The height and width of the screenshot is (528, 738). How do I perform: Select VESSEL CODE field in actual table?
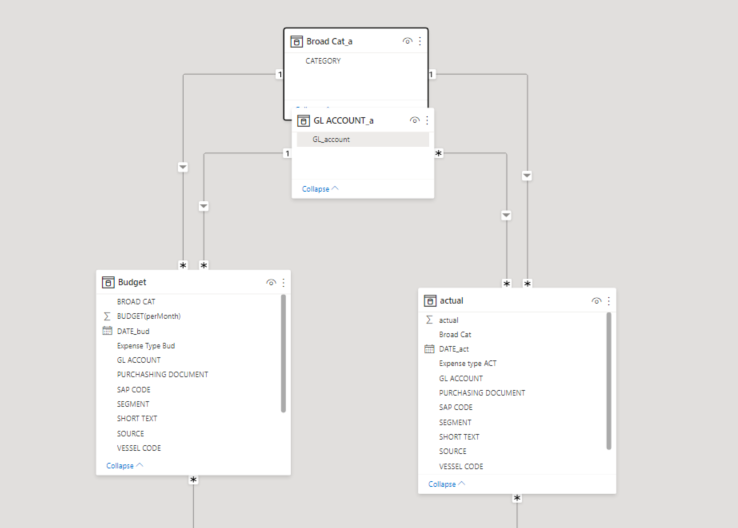tap(461, 466)
